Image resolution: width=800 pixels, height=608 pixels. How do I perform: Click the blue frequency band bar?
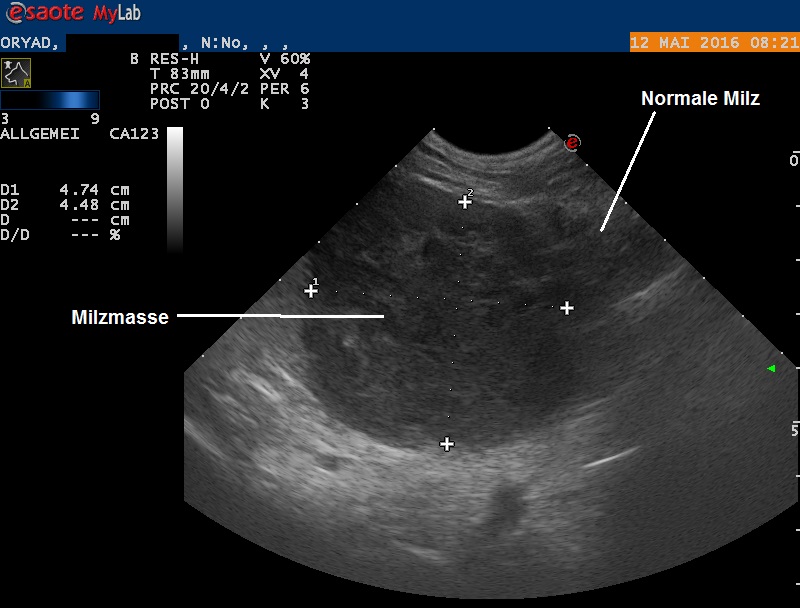coord(50,100)
